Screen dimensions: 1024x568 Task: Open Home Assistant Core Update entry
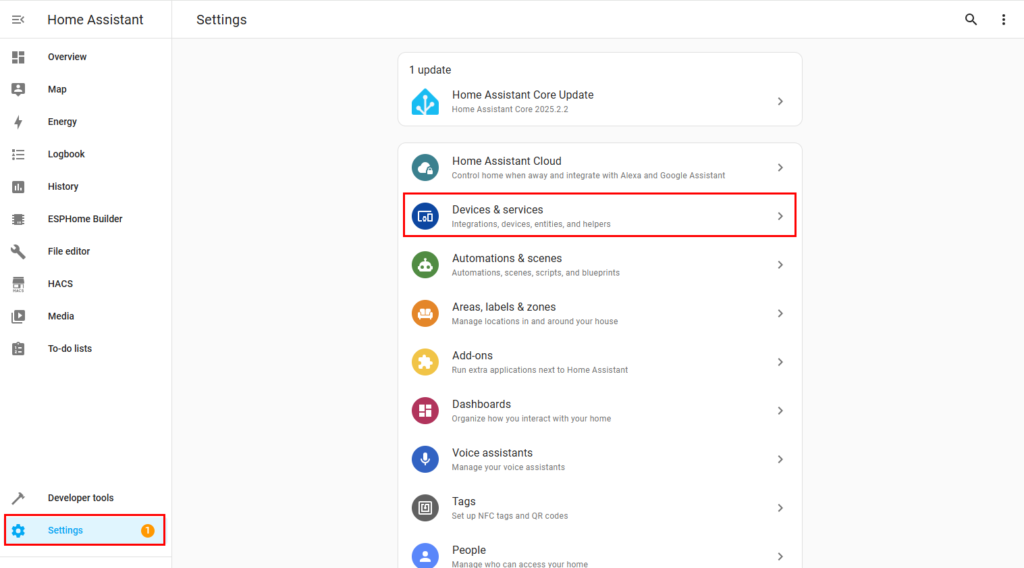[x=600, y=102]
